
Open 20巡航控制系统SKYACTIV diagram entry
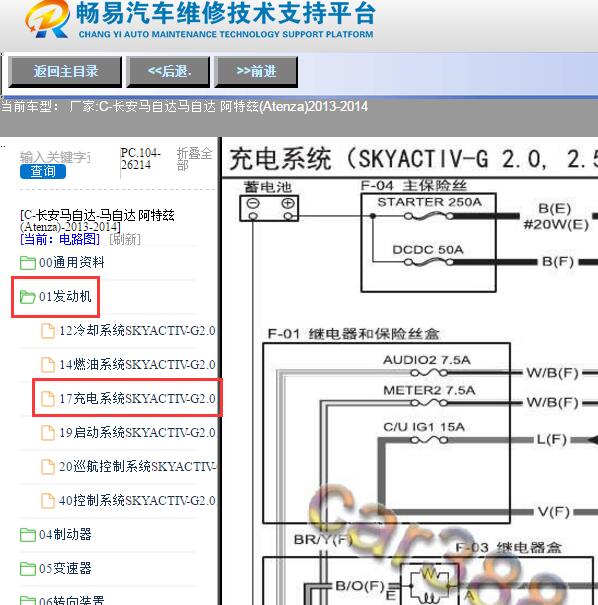137,466
